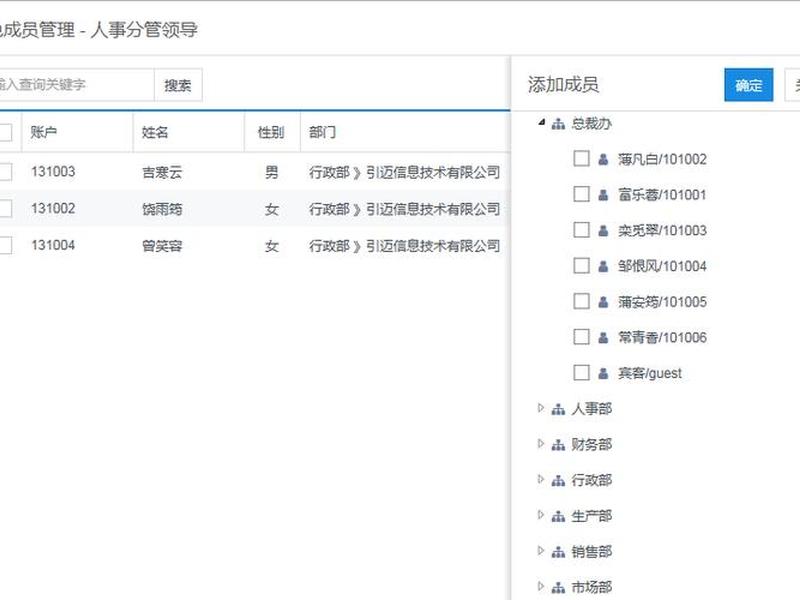The height and width of the screenshot is (600, 800).
Task: Expand the 销售部 tree node arrow
Action: pos(541,551)
